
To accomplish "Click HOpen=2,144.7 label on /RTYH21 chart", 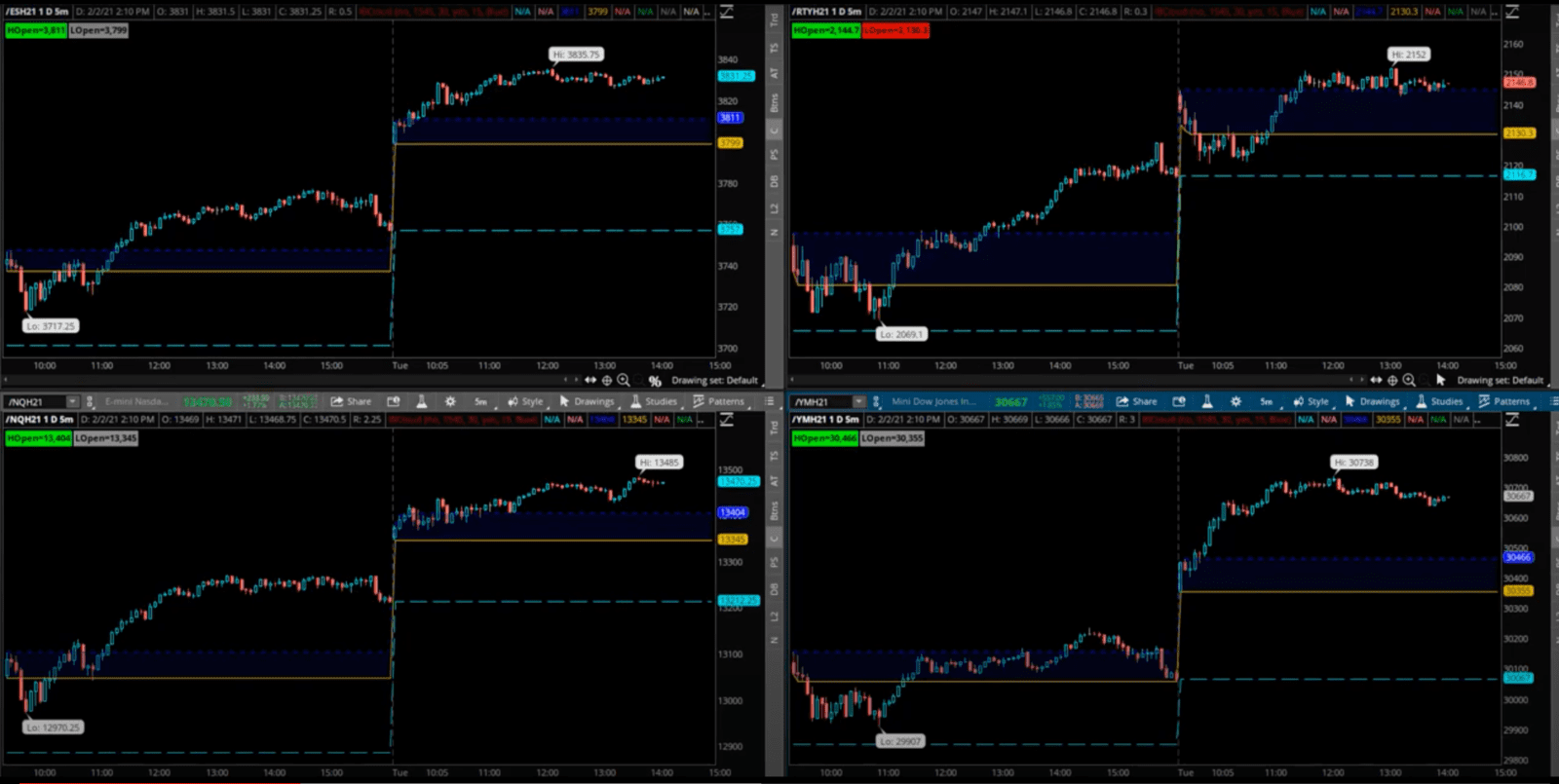I will (x=826, y=30).
